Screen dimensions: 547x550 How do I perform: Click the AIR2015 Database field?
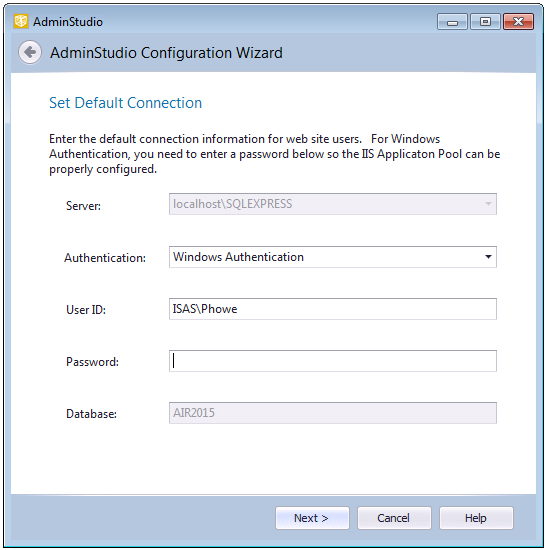(333, 413)
